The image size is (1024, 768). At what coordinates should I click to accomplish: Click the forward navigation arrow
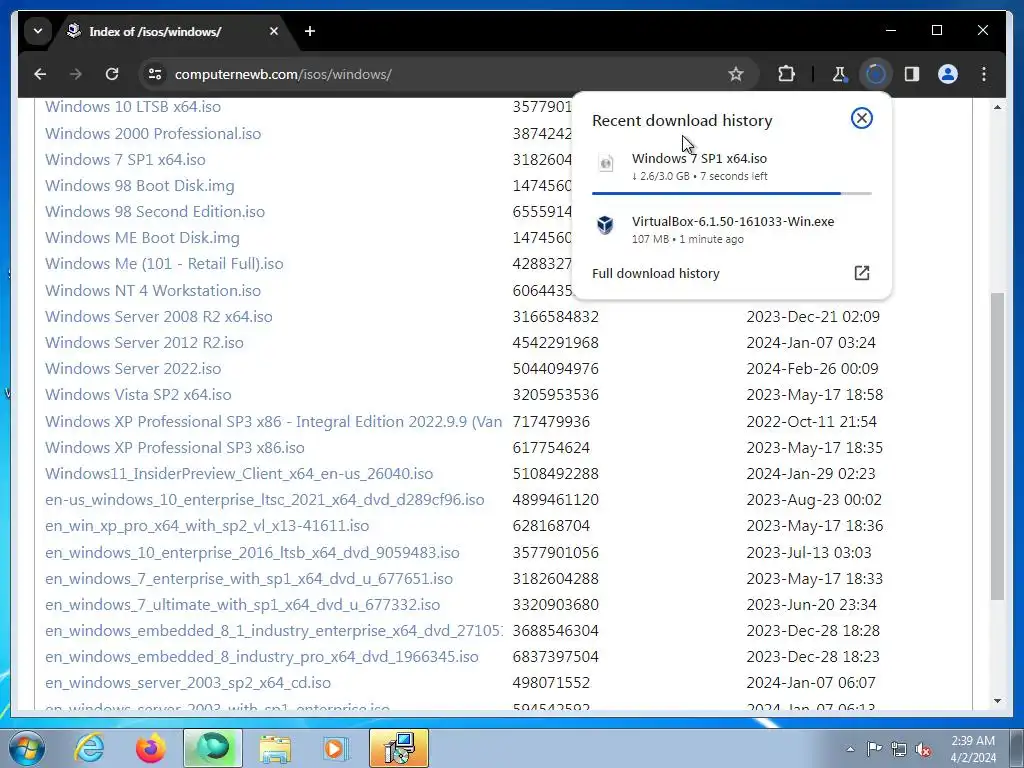pyautogui.click(x=76, y=74)
